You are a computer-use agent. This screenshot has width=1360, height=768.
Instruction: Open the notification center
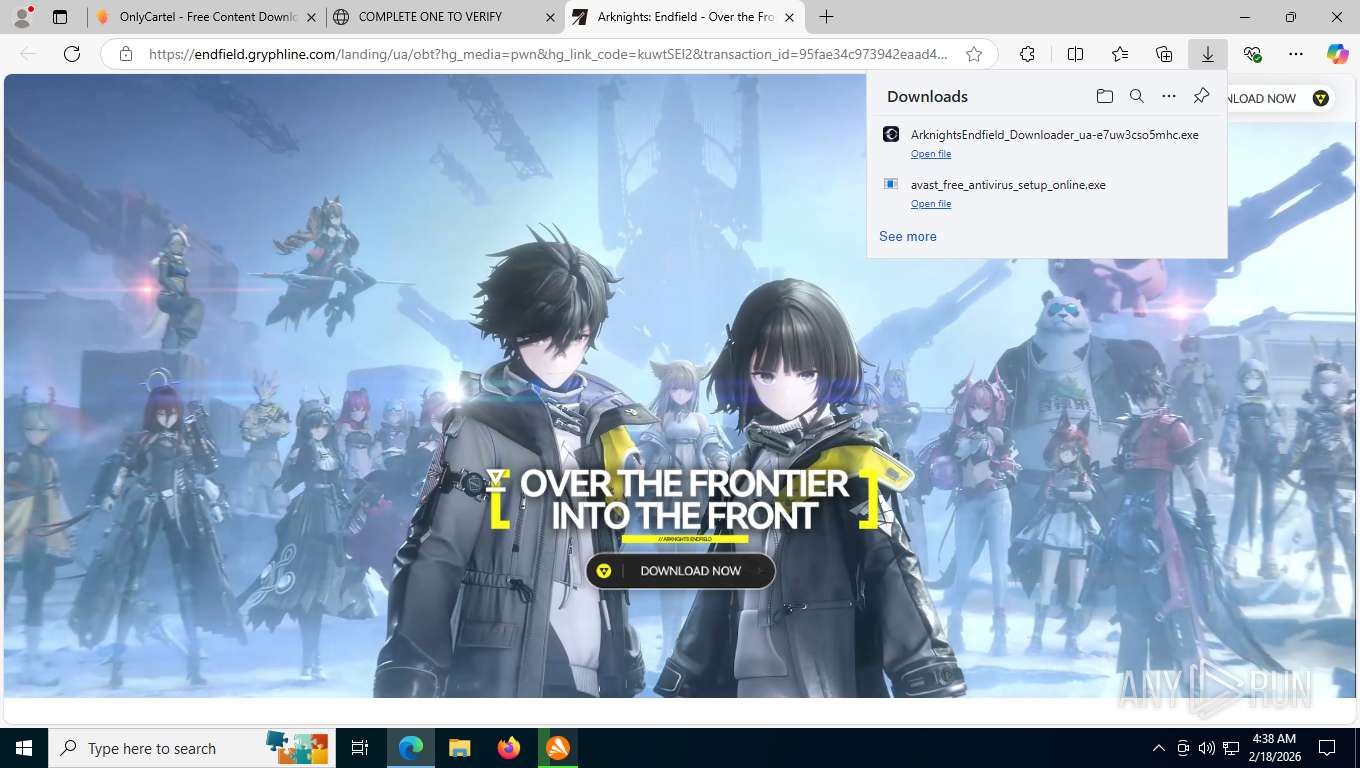(x=1327, y=748)
